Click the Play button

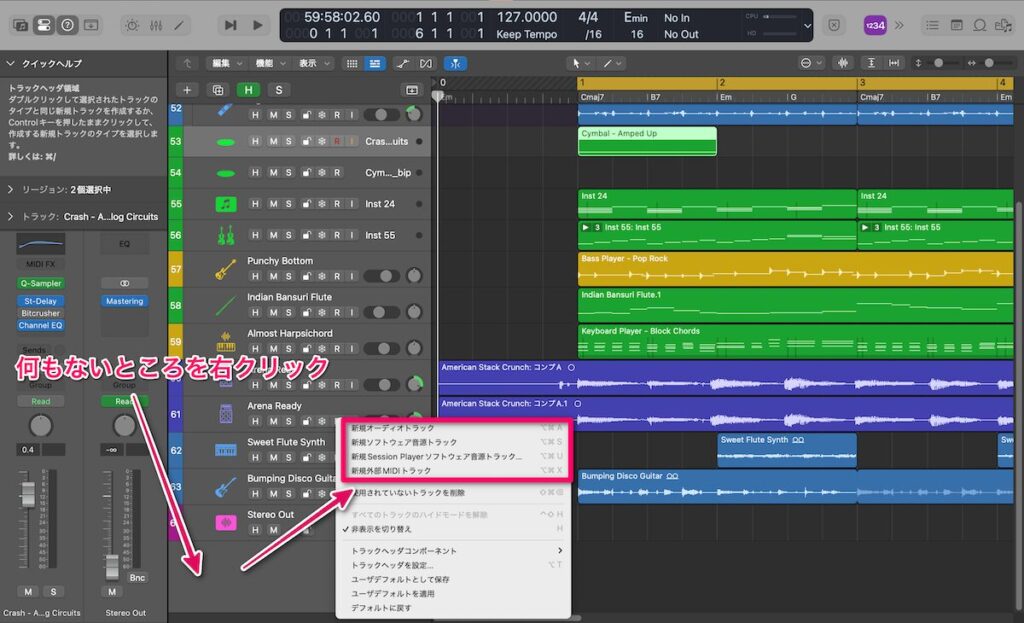[x=257, y=25]
